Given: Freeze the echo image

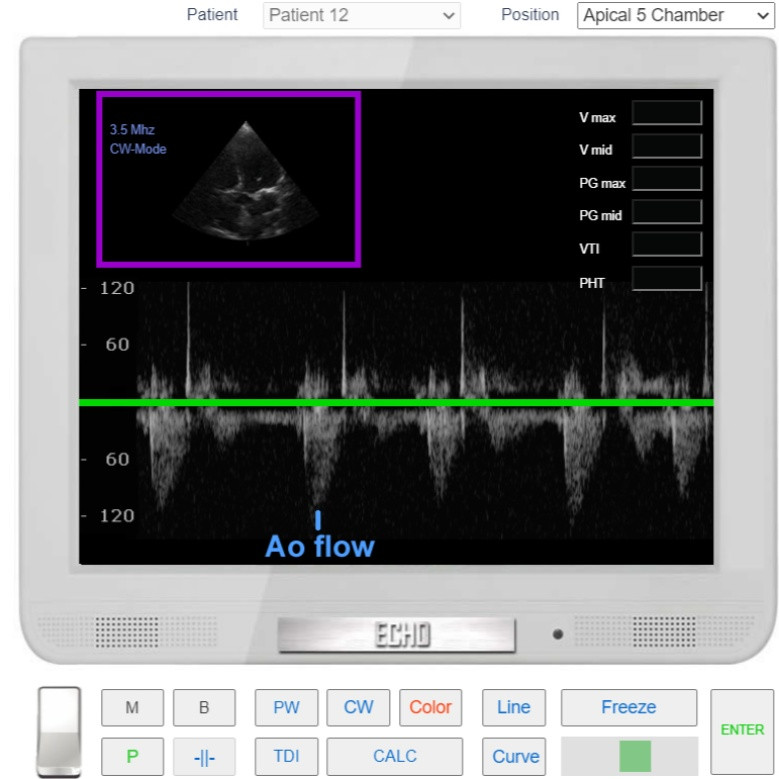Looking at the screenshot, I should [x=629, y=707].
